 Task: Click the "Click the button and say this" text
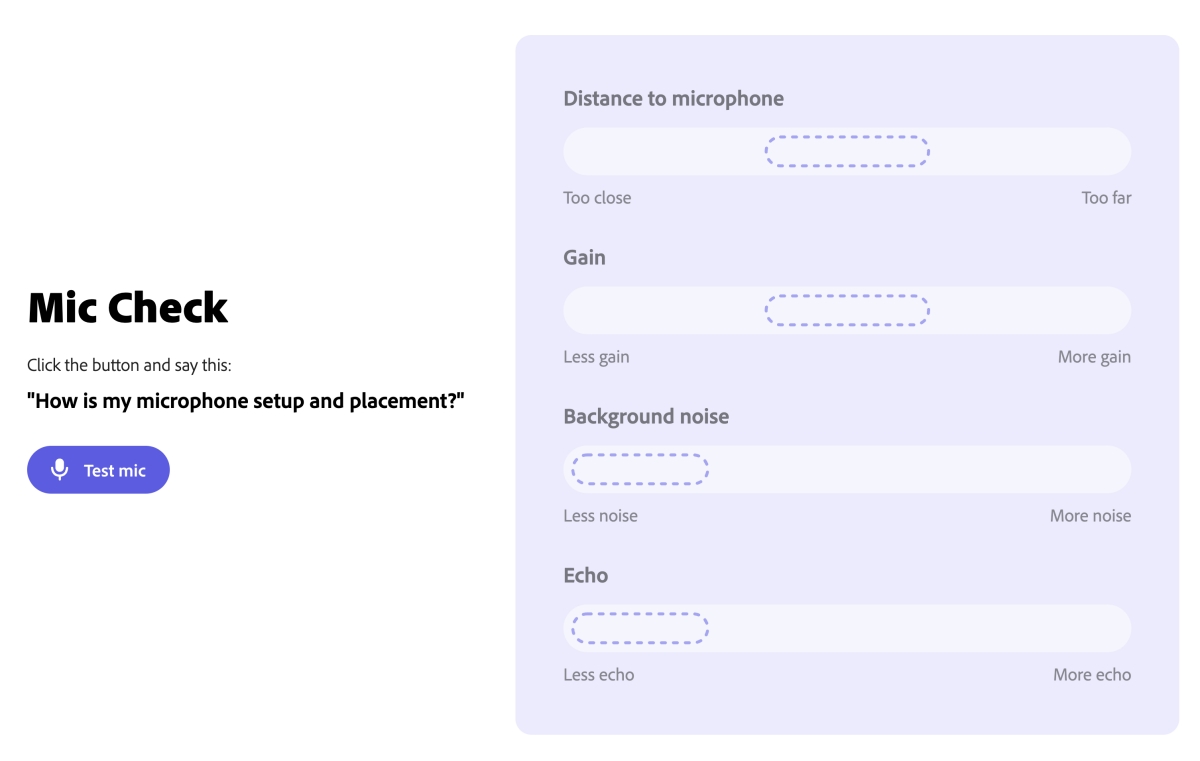tap(129, 365)
